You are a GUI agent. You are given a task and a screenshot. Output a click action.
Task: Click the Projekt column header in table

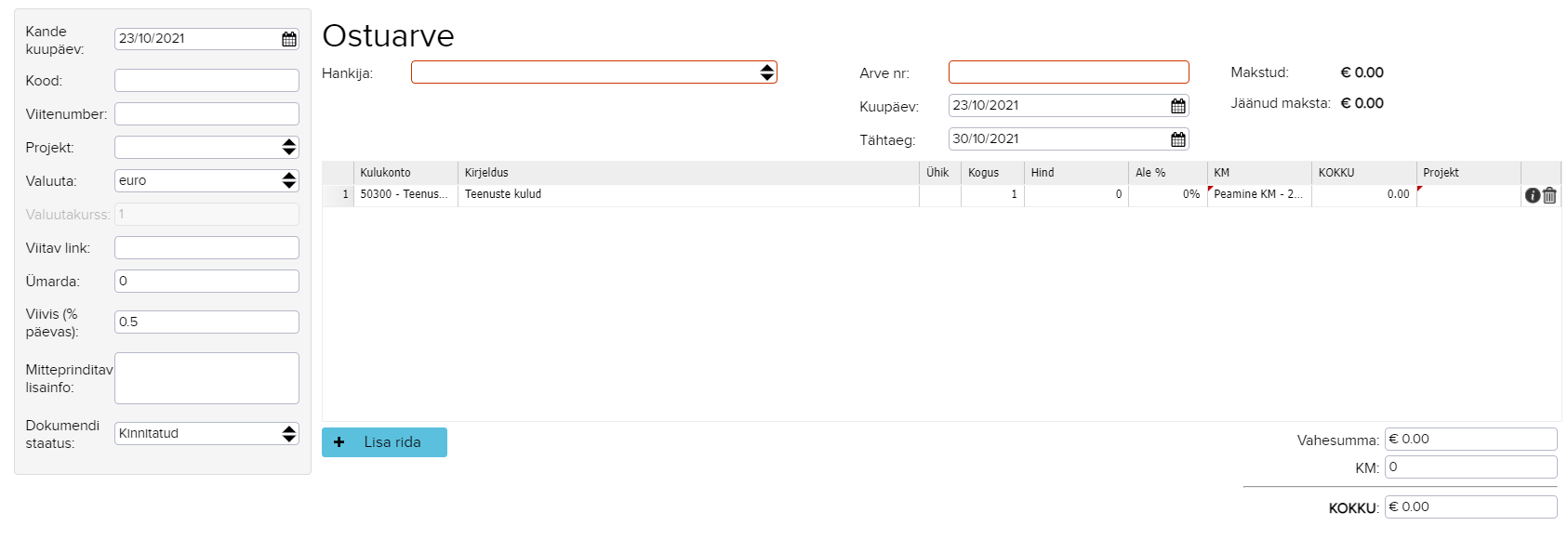(1468, 173)
